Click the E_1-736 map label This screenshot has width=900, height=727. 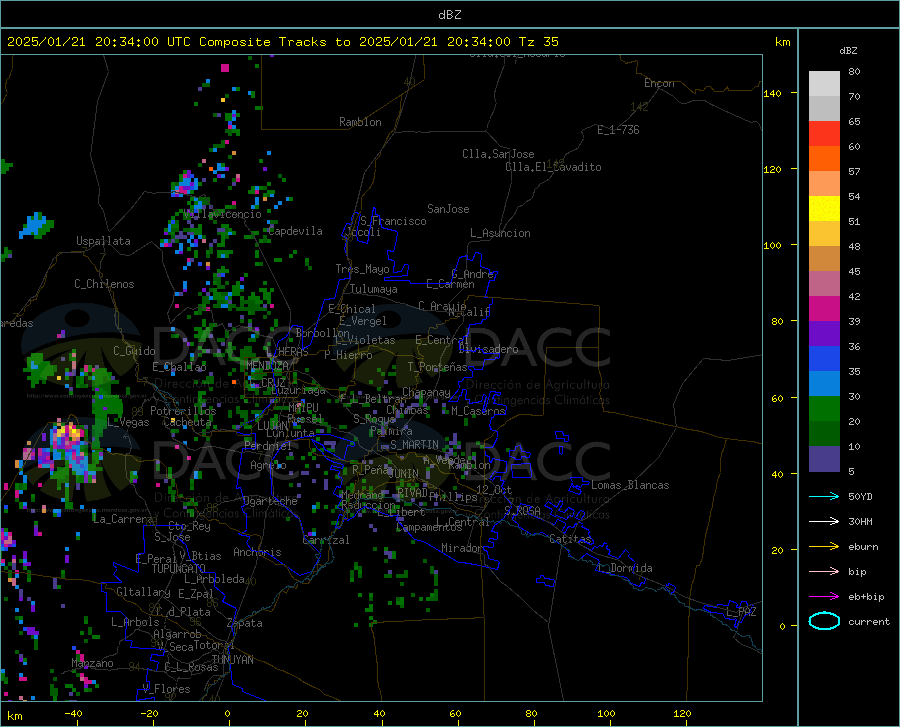coord(618,130)
